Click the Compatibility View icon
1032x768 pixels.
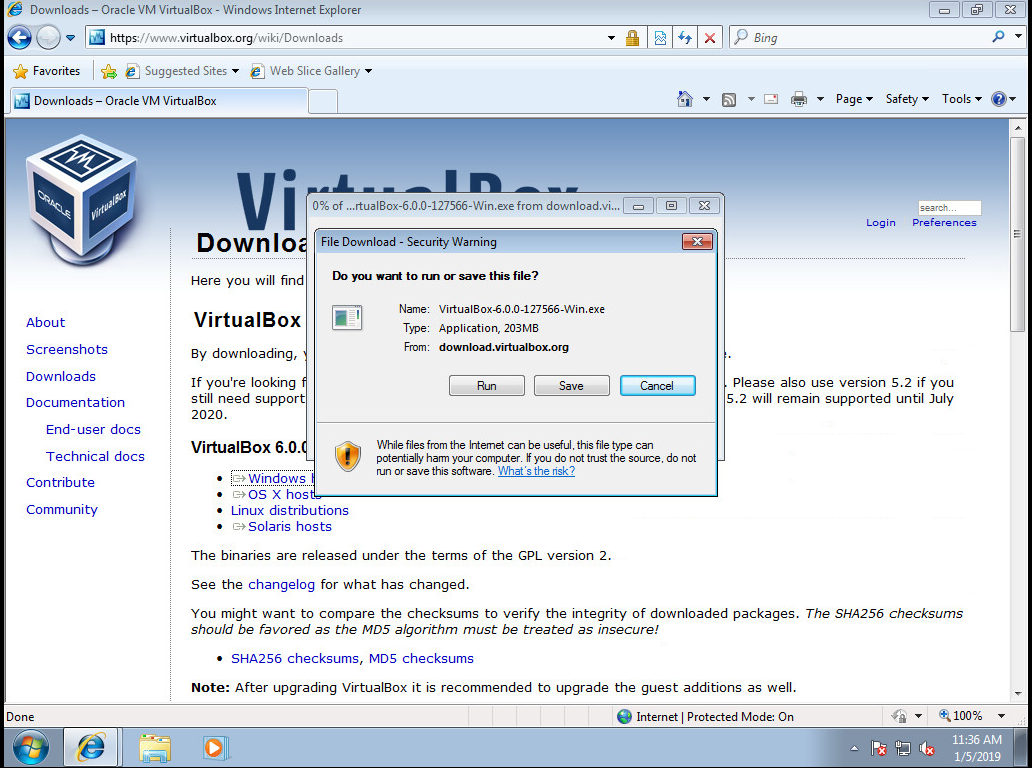pos(660,38)
